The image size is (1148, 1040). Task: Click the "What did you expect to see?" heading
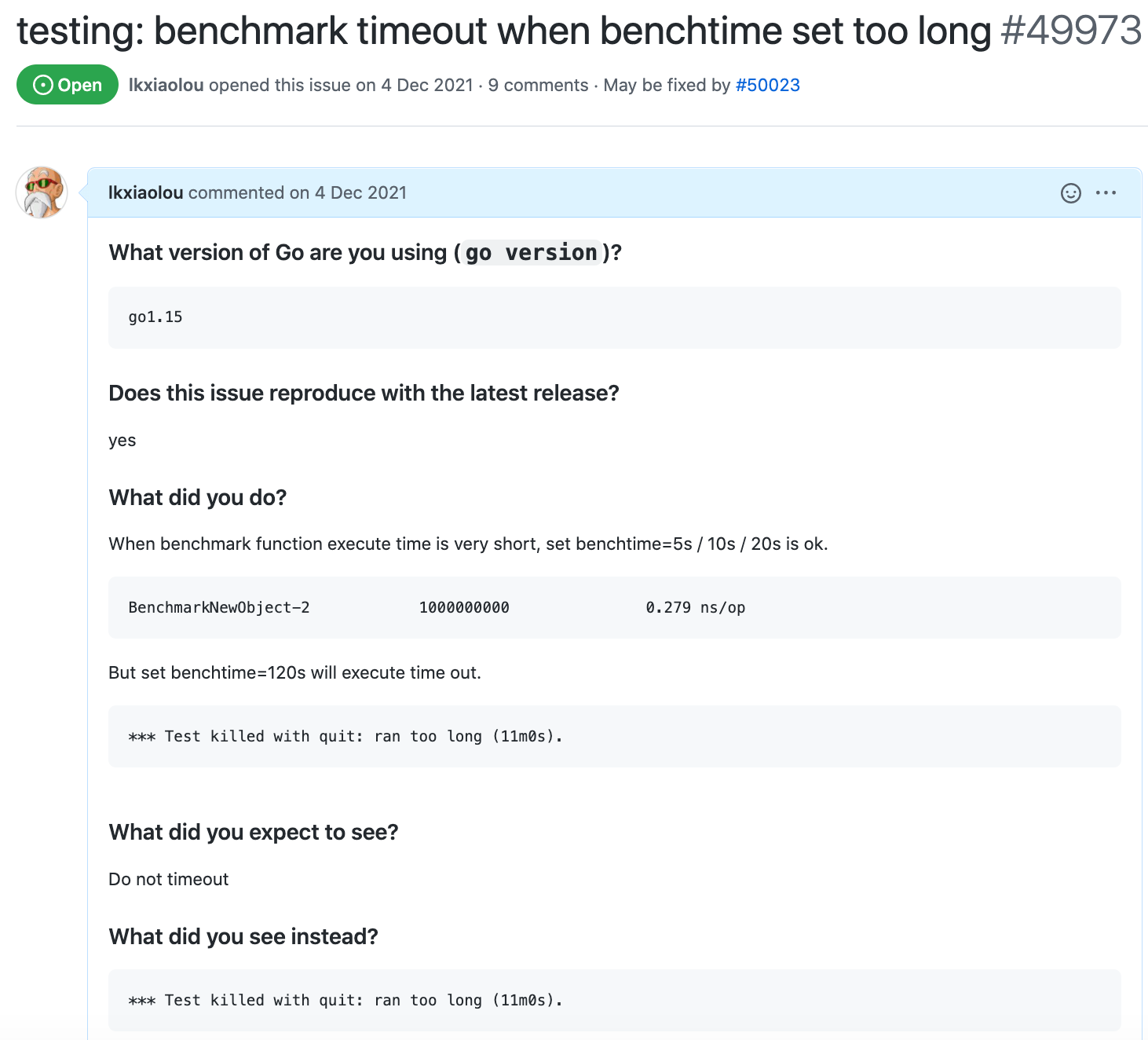254,832
